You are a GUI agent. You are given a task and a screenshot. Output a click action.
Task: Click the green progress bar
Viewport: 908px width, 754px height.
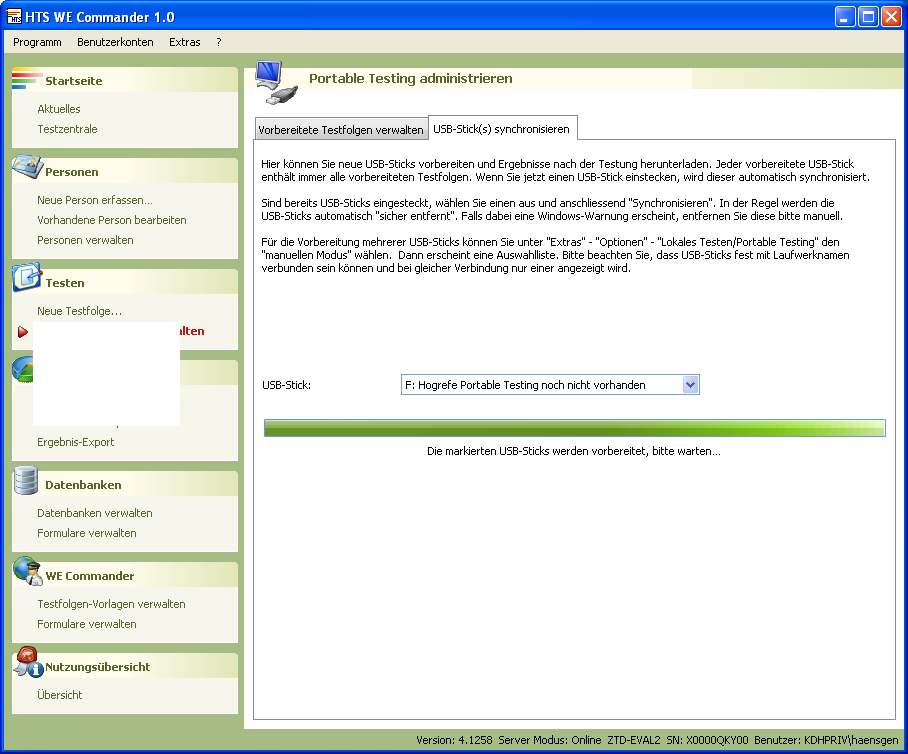coord(574,428)
